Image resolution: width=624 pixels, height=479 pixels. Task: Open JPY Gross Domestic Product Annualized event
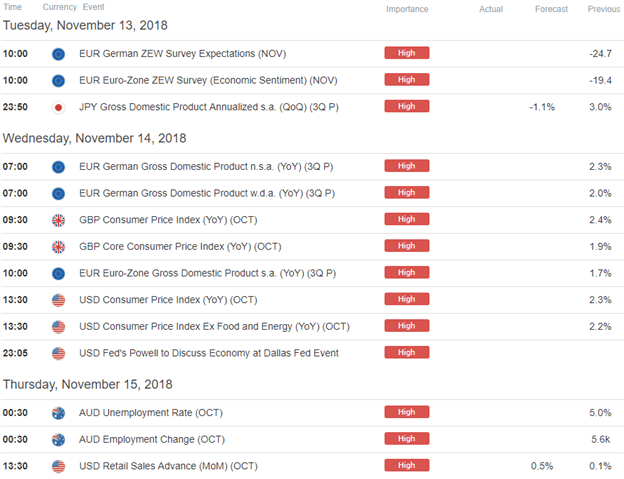[209, 107]
